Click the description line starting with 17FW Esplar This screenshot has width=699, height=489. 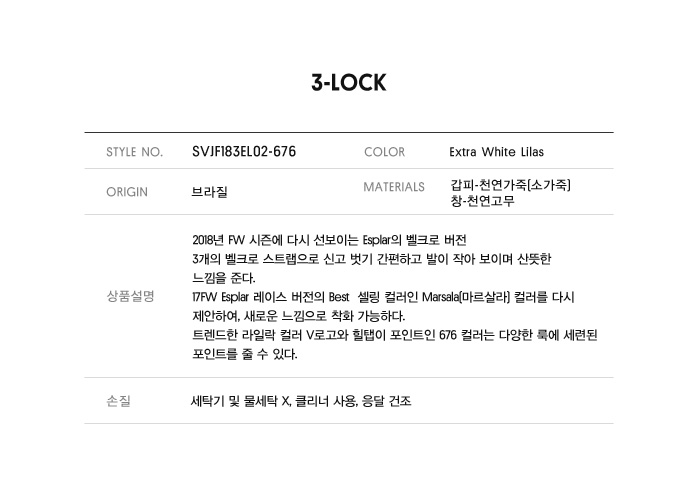tap(382, 297)
